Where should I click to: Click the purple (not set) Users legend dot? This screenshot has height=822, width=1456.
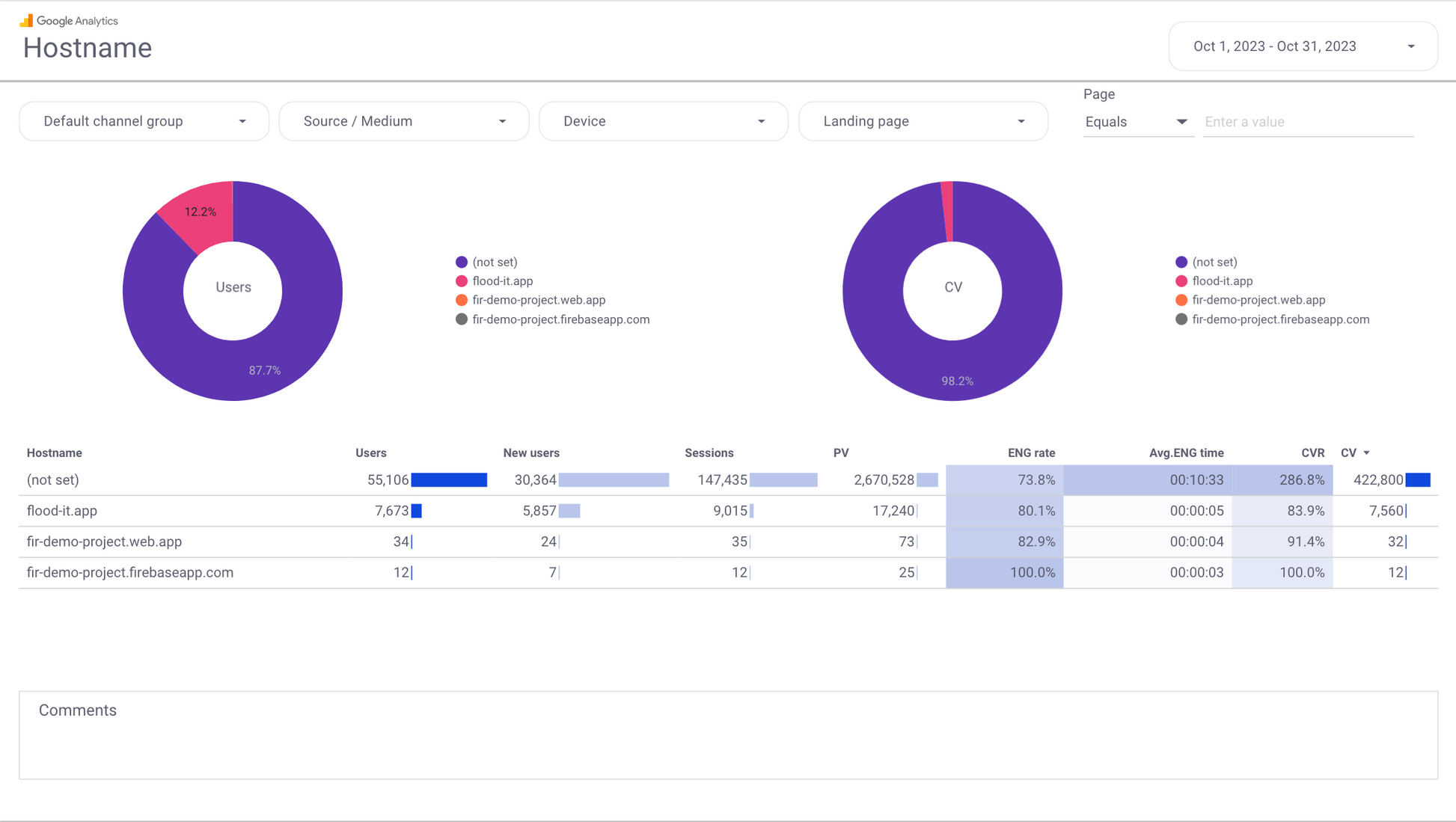[462, 262]
